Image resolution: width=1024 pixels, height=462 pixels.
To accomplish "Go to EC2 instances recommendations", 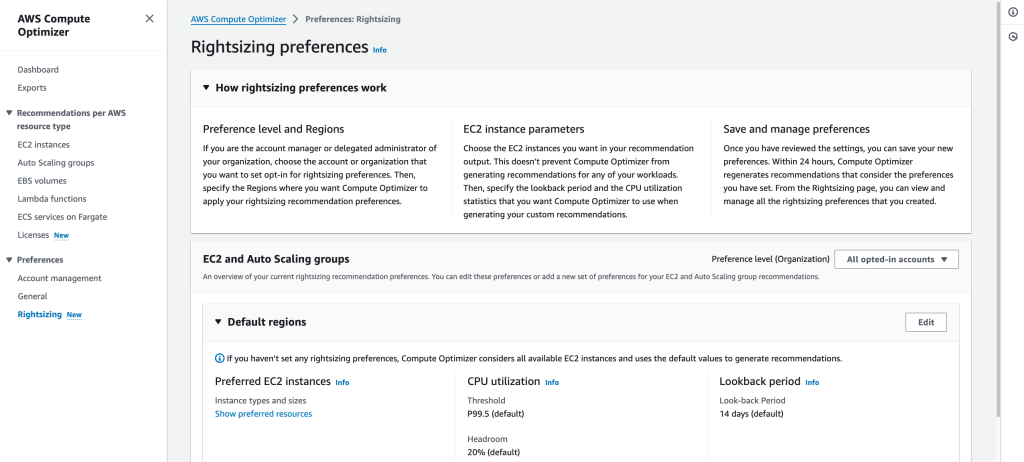I will [43, 145].
